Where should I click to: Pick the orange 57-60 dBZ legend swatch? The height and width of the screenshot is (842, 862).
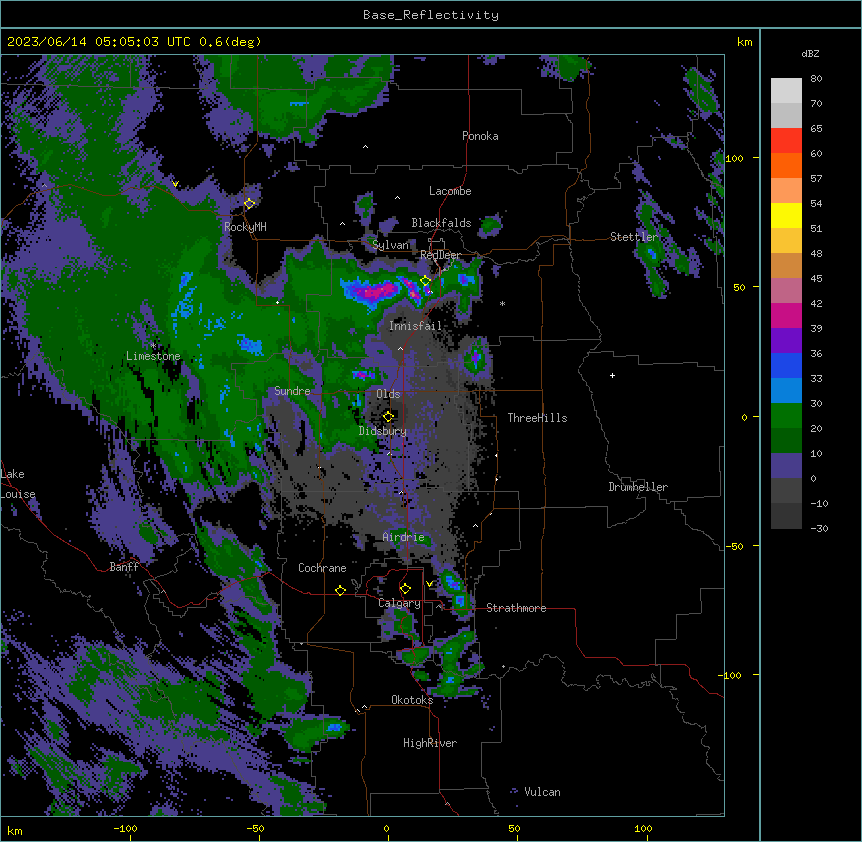point(786,165)
